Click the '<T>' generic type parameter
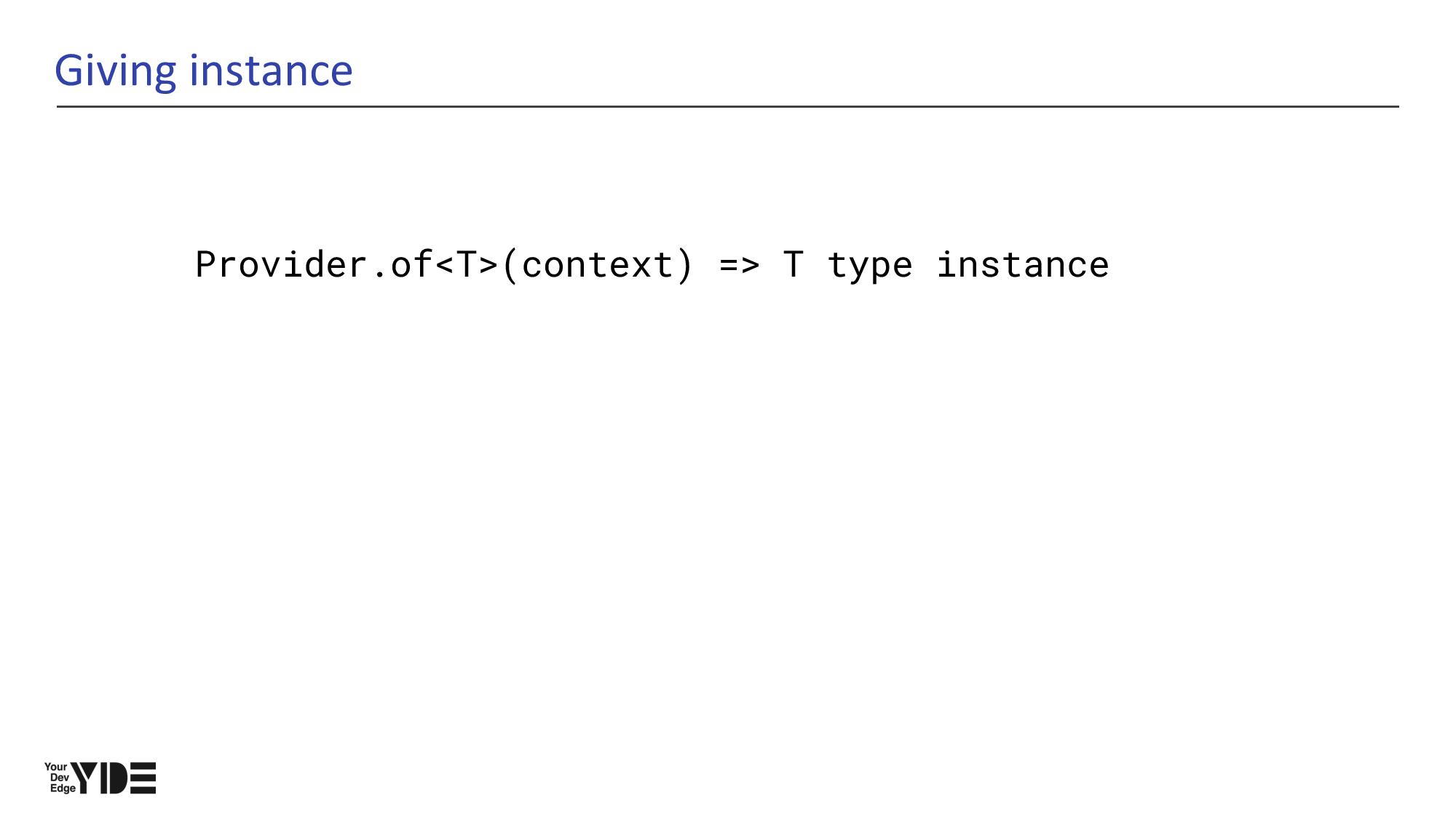1456x819 pixels. pyautogui.click(x=466, y=264)
